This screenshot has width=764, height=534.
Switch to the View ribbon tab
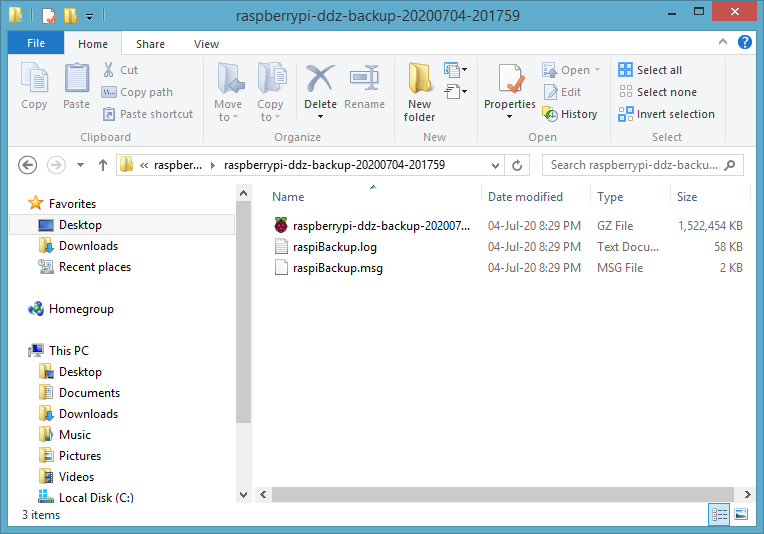(x=206, y=44)
